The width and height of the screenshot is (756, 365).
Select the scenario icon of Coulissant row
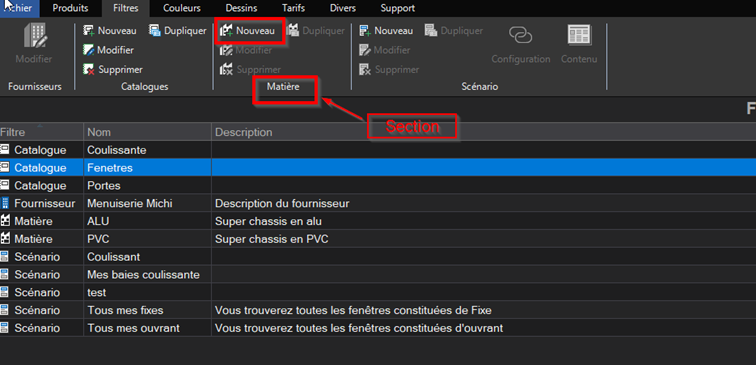point(5,257)
